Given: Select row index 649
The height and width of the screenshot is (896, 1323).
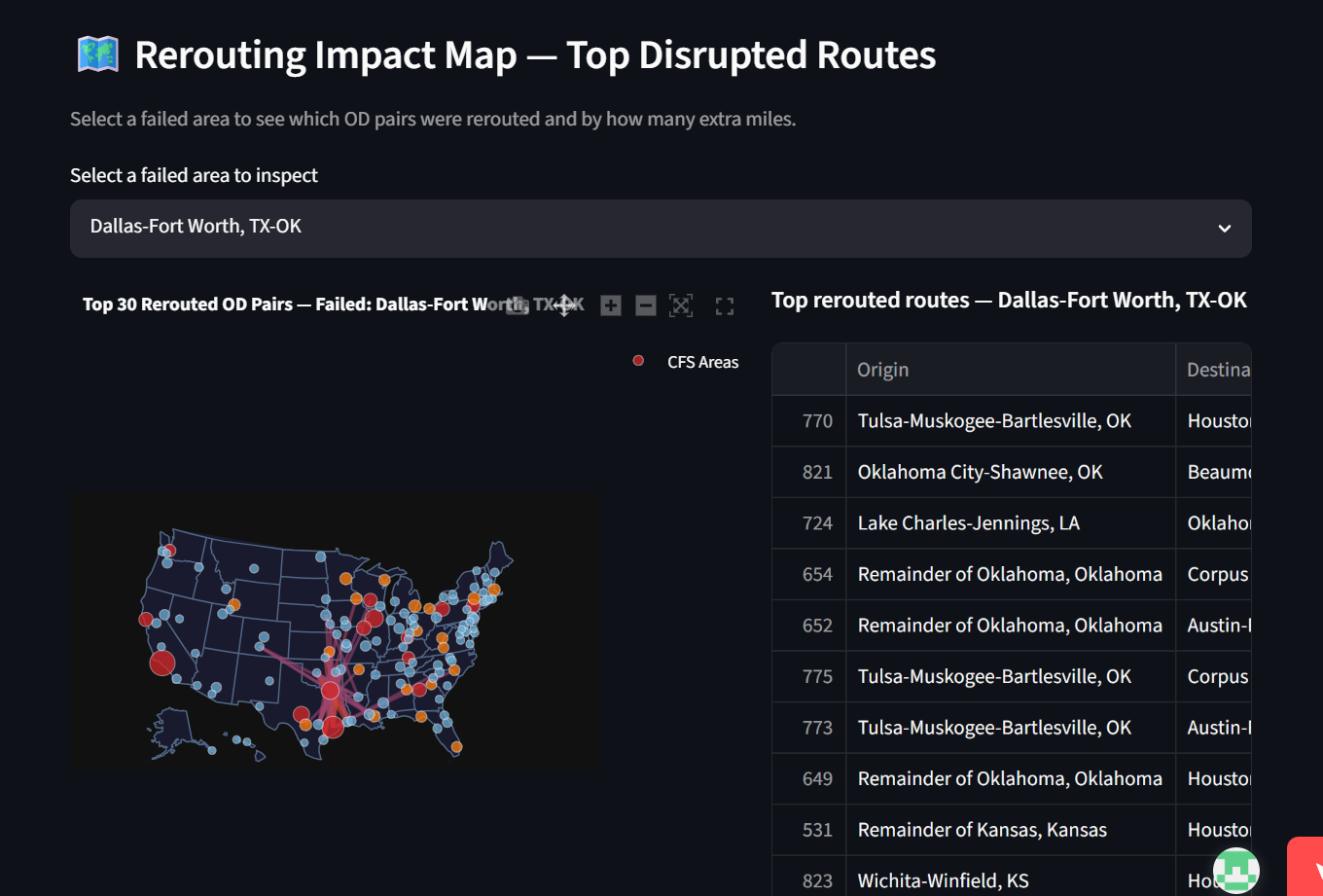Looking at the screenshot, I should [809, 778].
